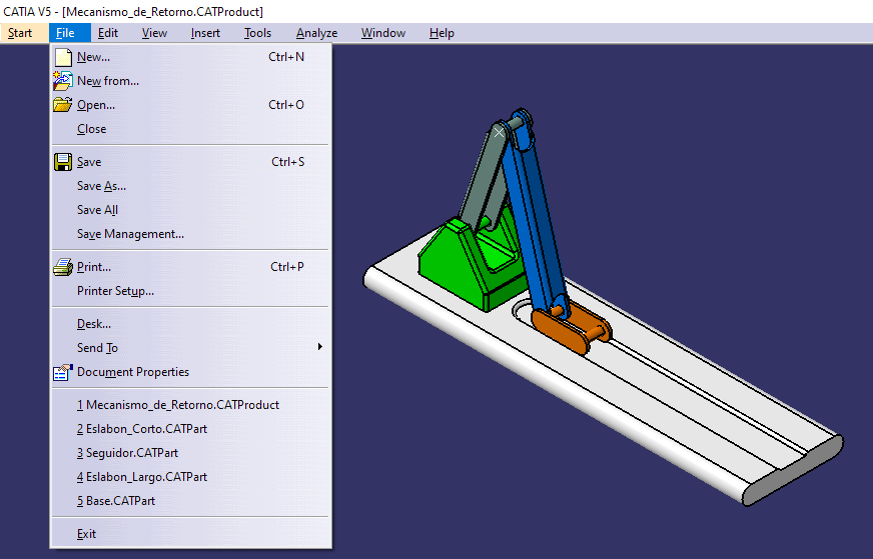Click the New document icon
This screenshot has height=559, width=873.
63,57
